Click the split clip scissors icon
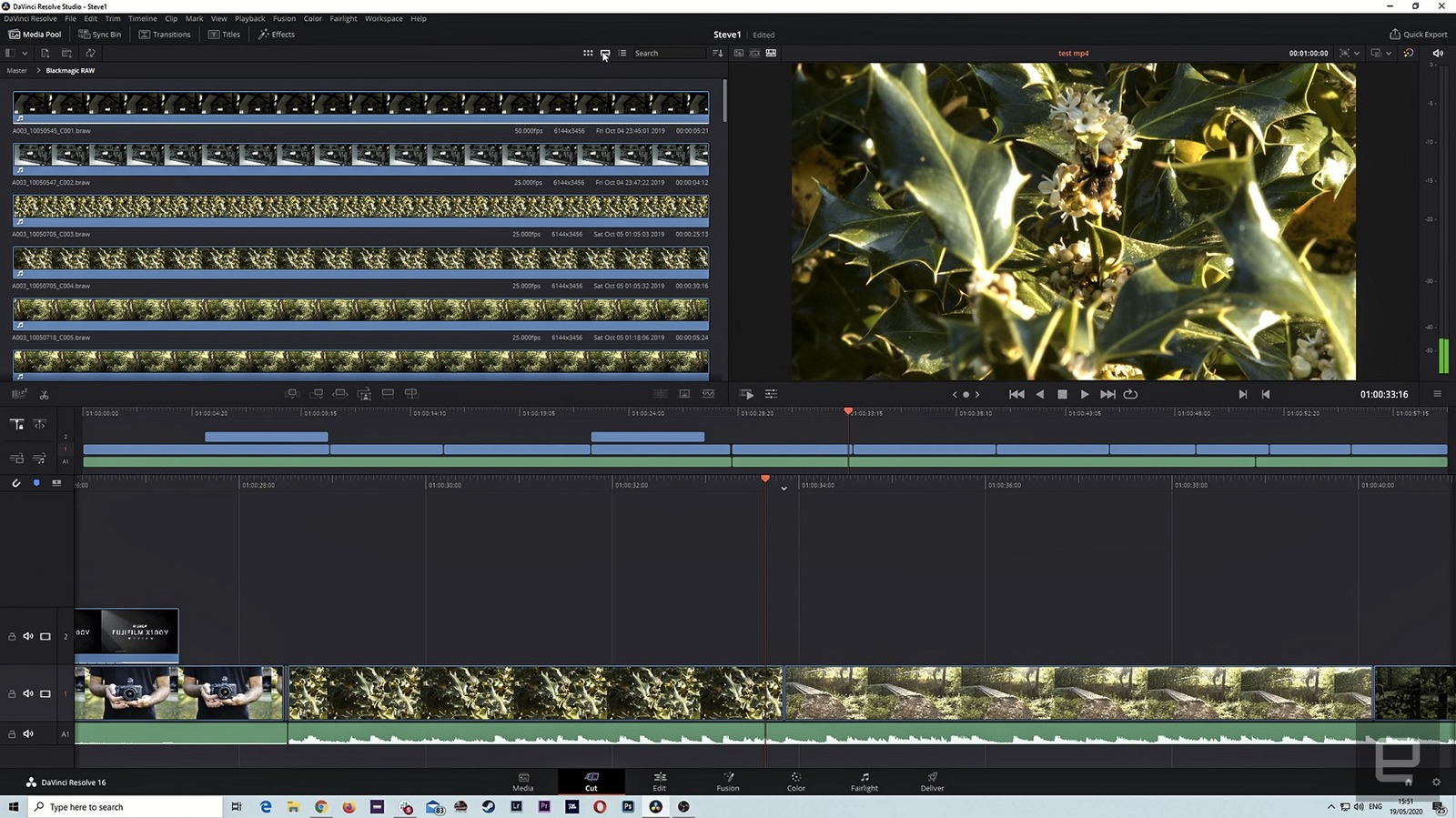The height and width of the screenshot is (818, 1456). 44,394
